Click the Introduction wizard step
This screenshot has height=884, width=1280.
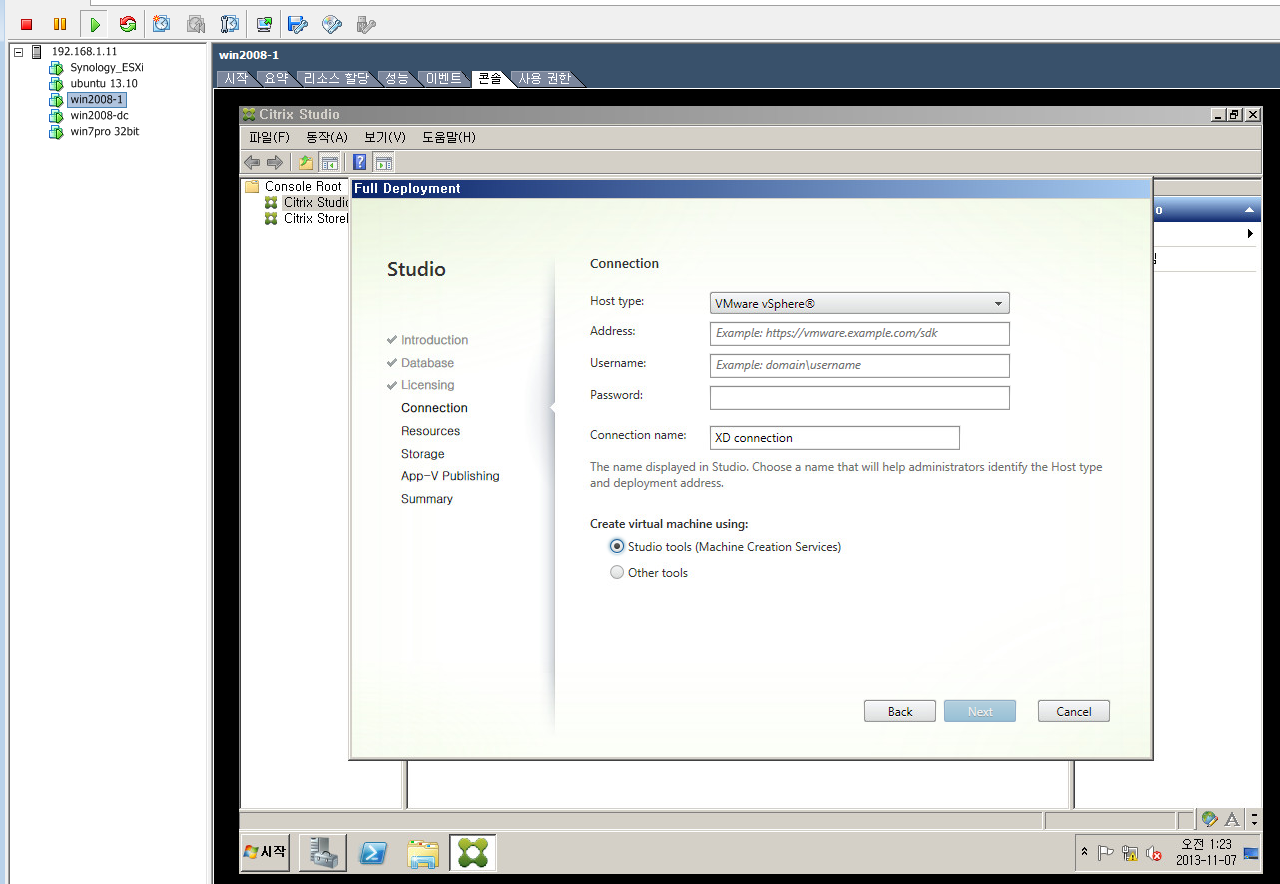tap(434, 340)
